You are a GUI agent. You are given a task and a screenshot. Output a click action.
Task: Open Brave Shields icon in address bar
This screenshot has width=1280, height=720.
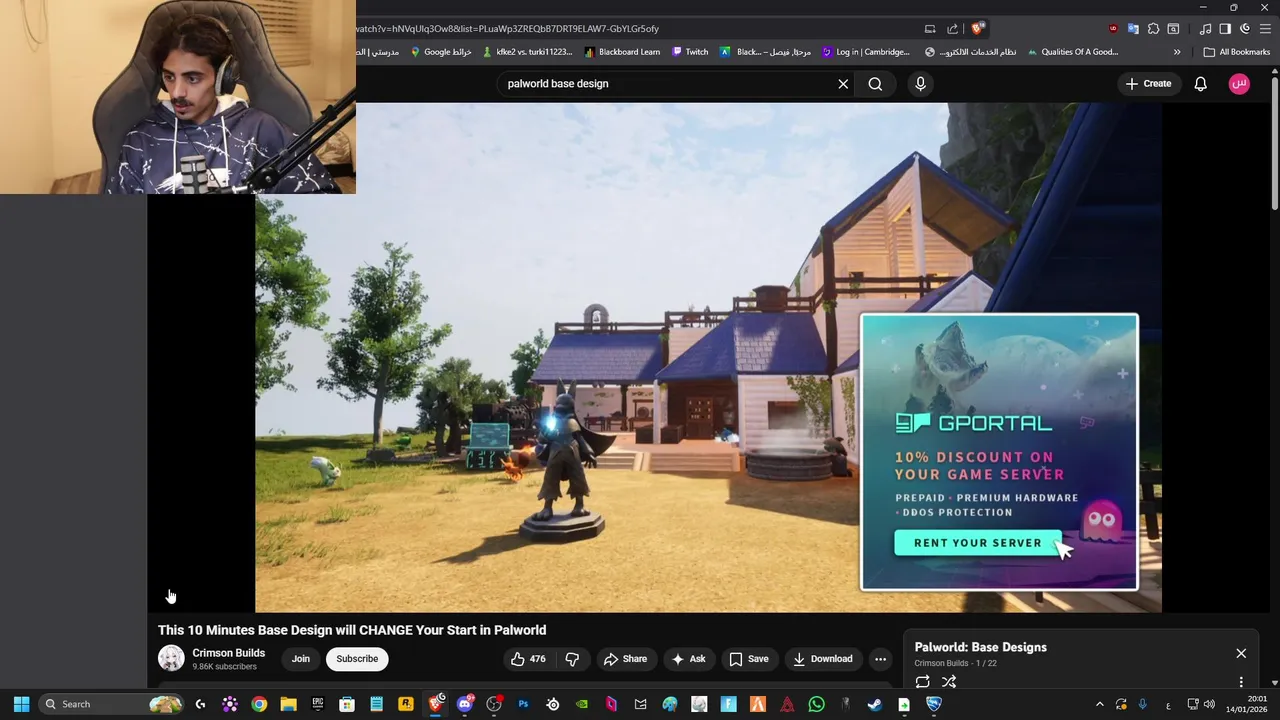tap(977, 29)
